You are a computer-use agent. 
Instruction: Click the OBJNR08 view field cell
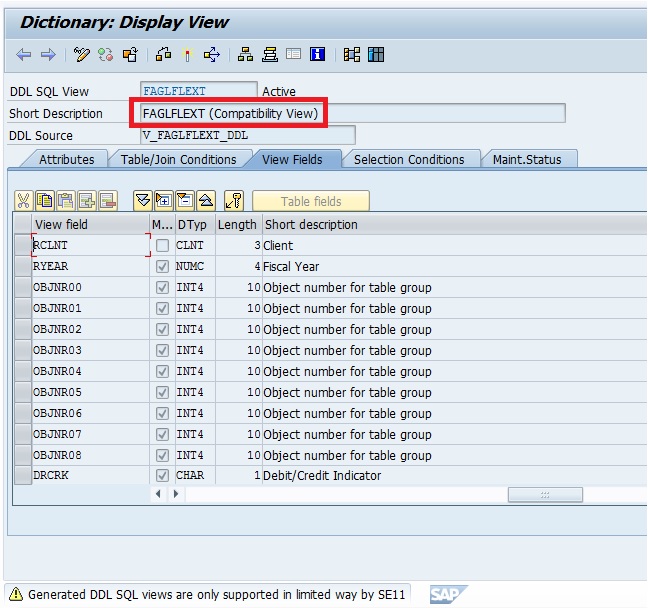click(91, 455)
